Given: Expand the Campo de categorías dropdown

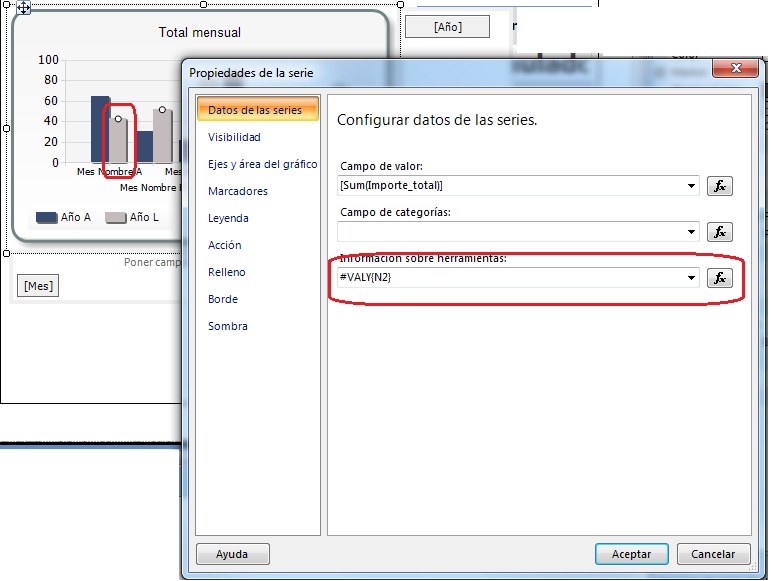Looking at the screenshot, I should [x=691, y=232].
